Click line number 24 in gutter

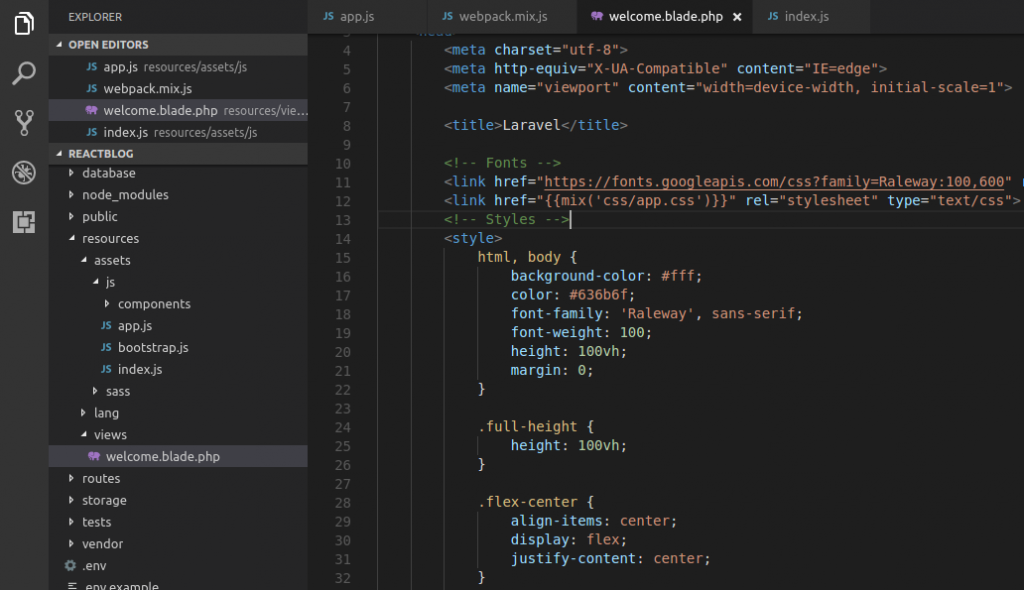point(343,427)
